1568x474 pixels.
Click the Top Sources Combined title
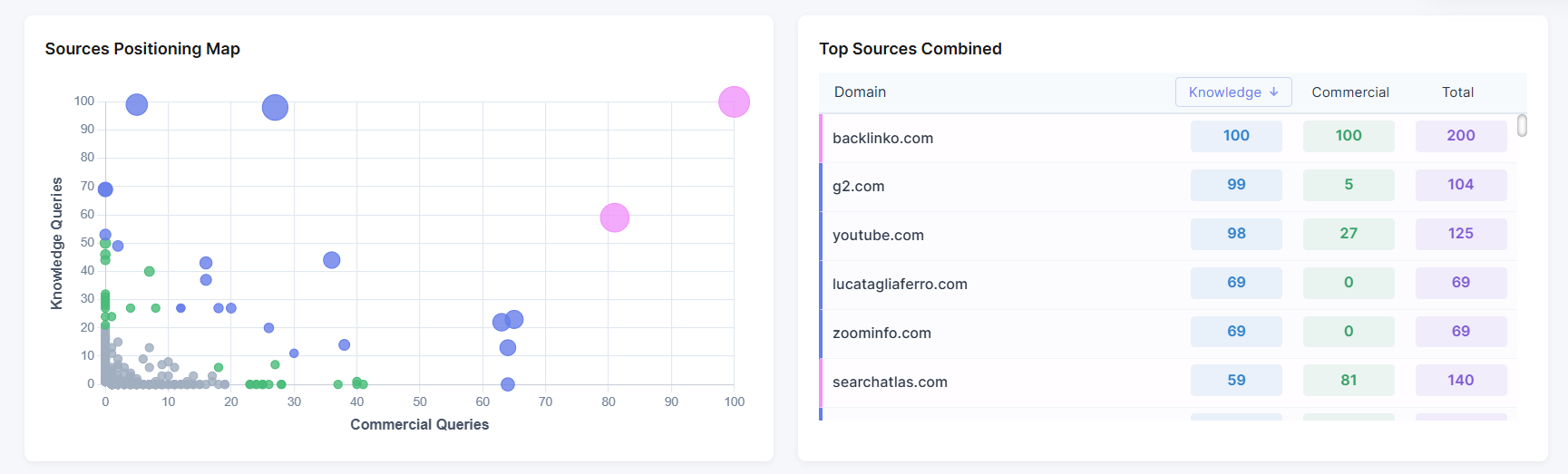click(x=911, y=49)
